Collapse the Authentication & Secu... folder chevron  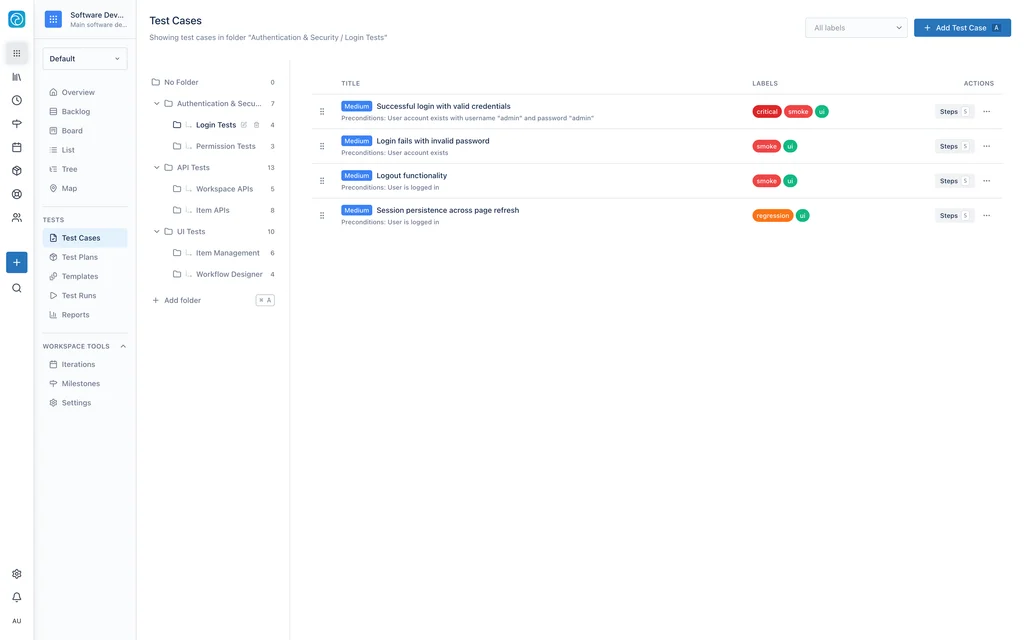[x=157, y=104]
